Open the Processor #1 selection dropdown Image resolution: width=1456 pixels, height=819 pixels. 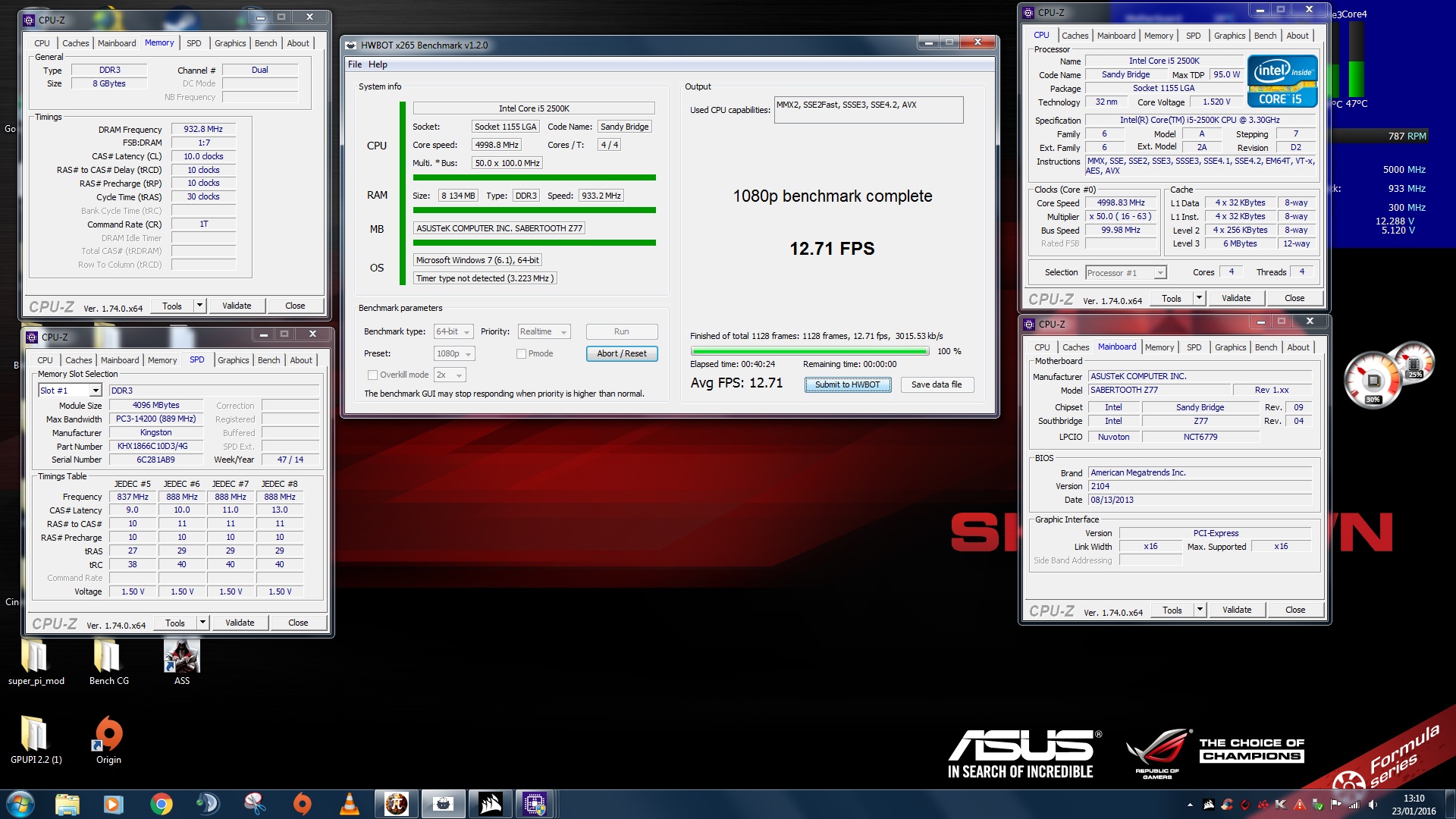pos(1125,273)
